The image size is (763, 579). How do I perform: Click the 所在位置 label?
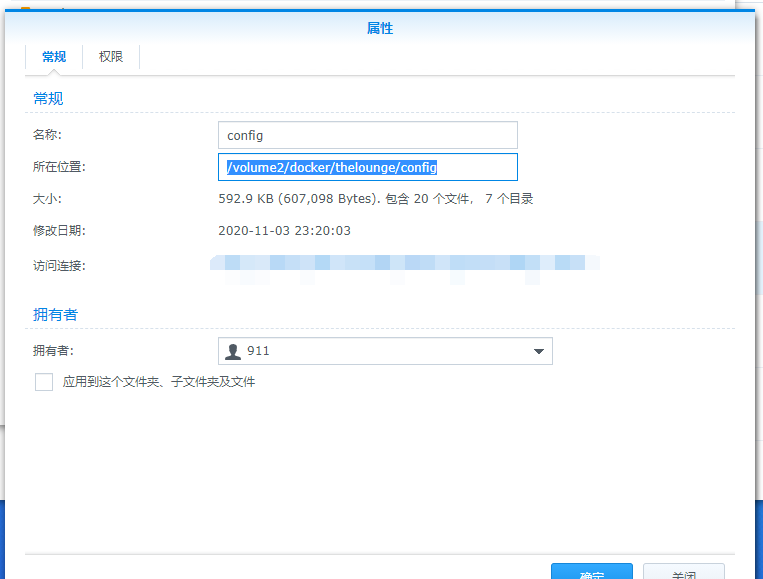click(x=59, y=167)
